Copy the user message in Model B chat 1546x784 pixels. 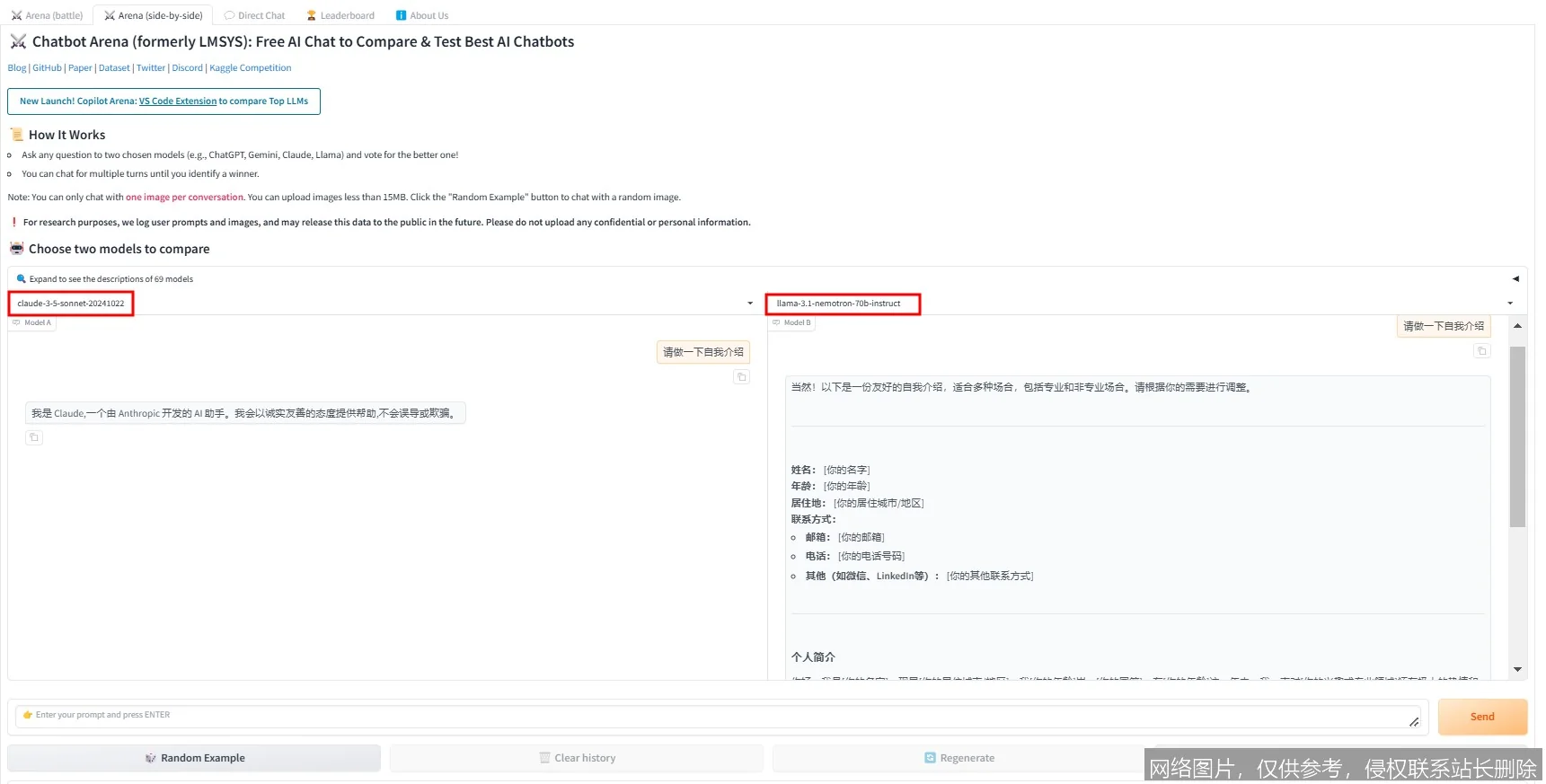1482,351
